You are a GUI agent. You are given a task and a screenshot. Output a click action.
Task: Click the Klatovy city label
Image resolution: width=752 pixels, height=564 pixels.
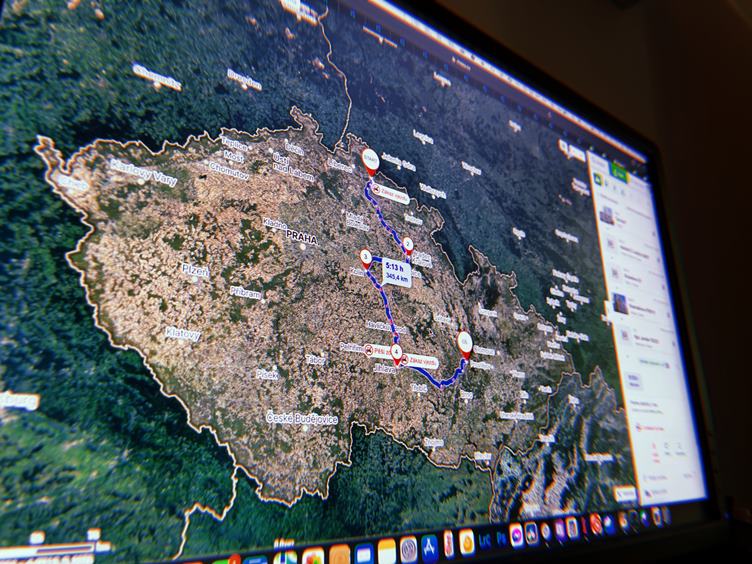(x=182, y=333)
